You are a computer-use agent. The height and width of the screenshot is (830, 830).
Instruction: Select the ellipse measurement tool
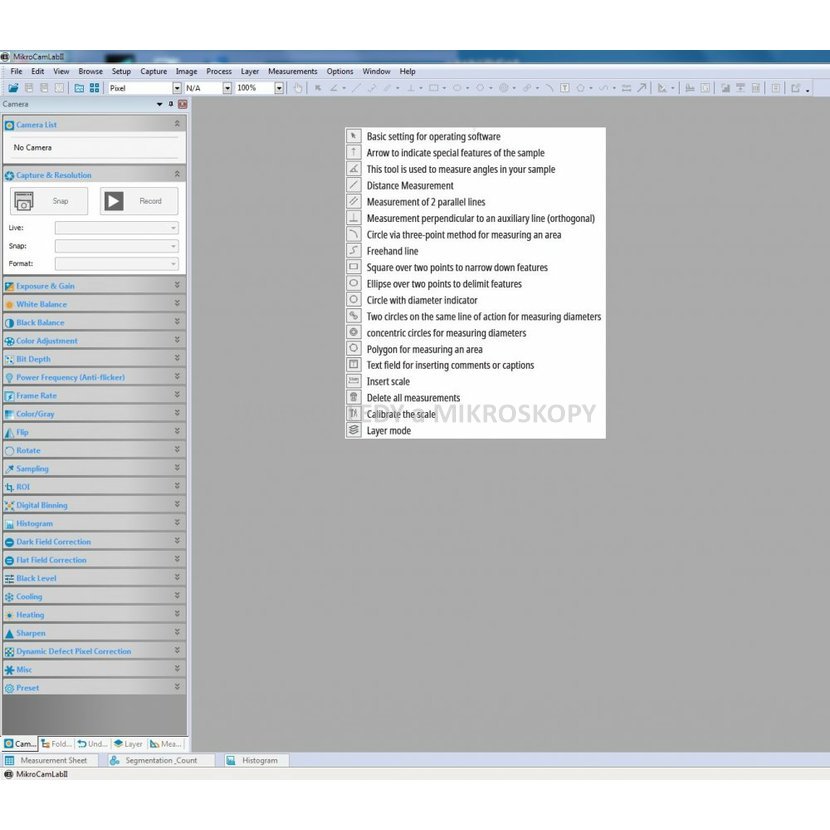[457, 88]
